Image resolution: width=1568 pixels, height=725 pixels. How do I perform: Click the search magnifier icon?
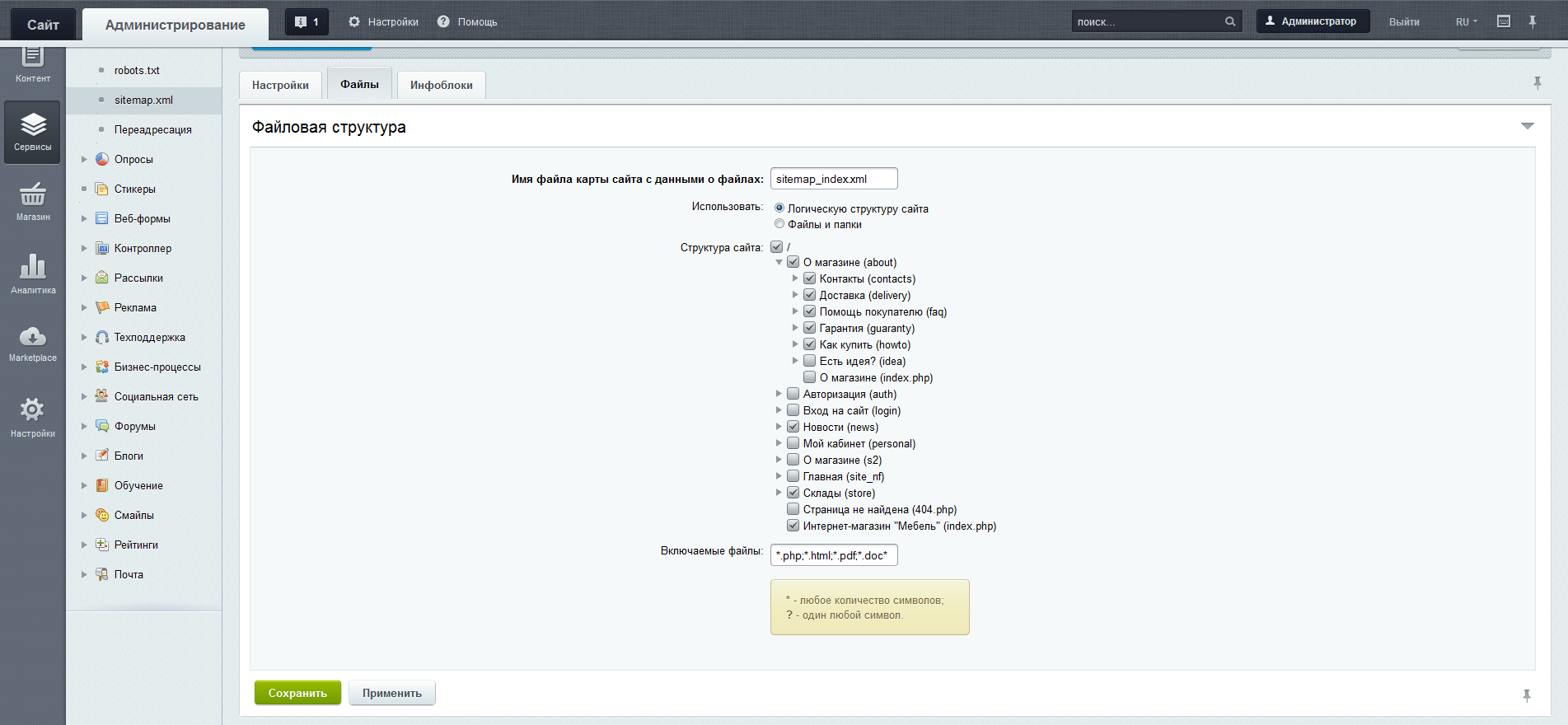1230,22
